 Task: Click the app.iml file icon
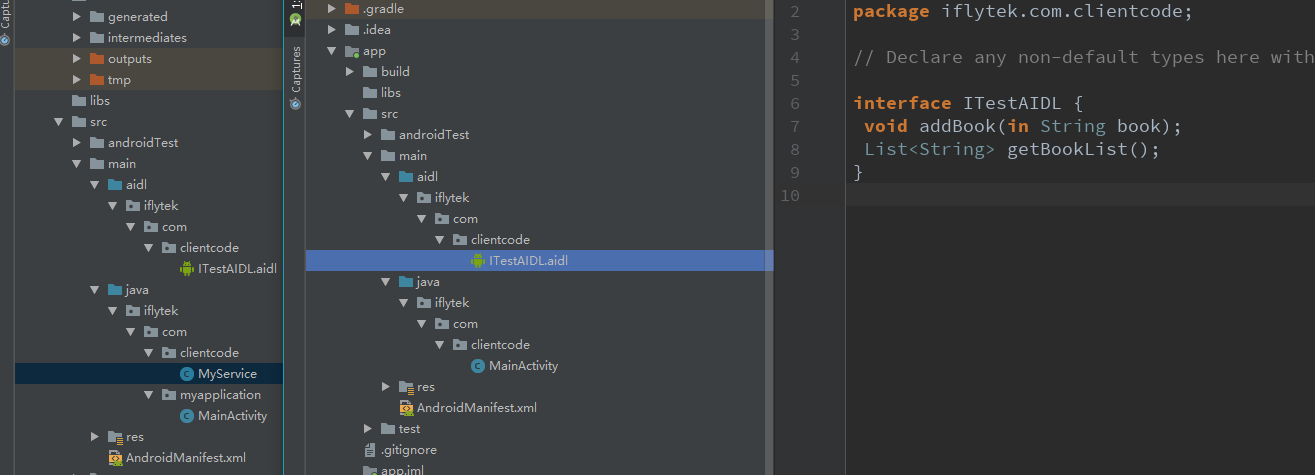370,470
